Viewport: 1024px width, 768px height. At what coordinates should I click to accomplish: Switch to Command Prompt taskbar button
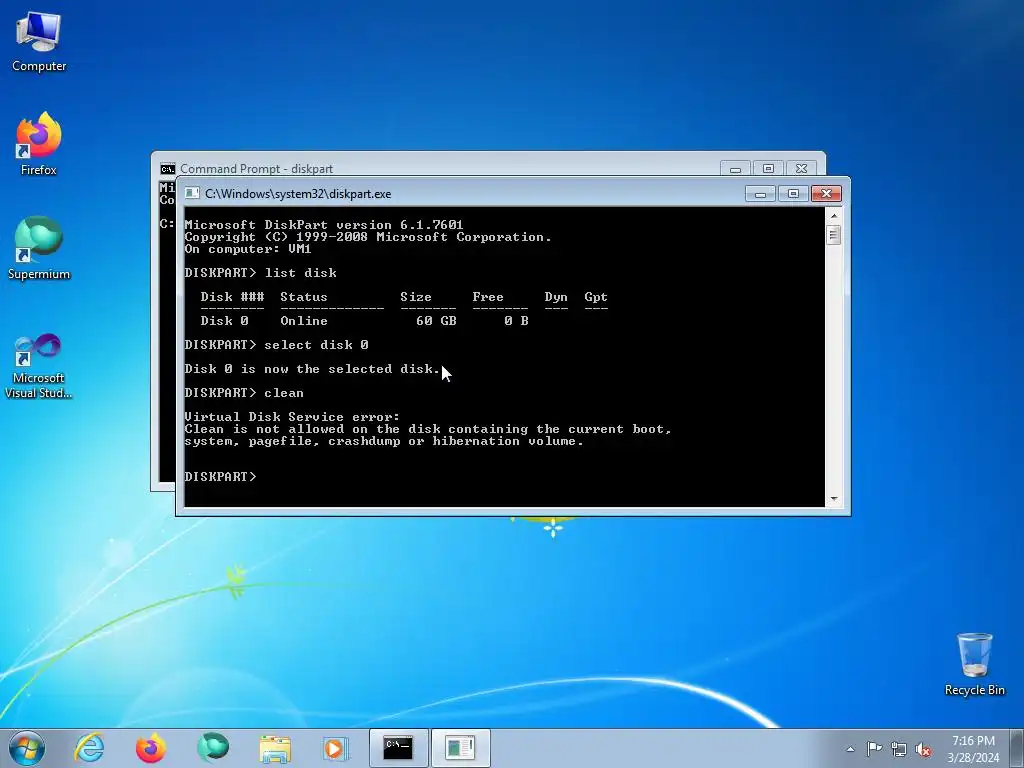coord(398,748)
